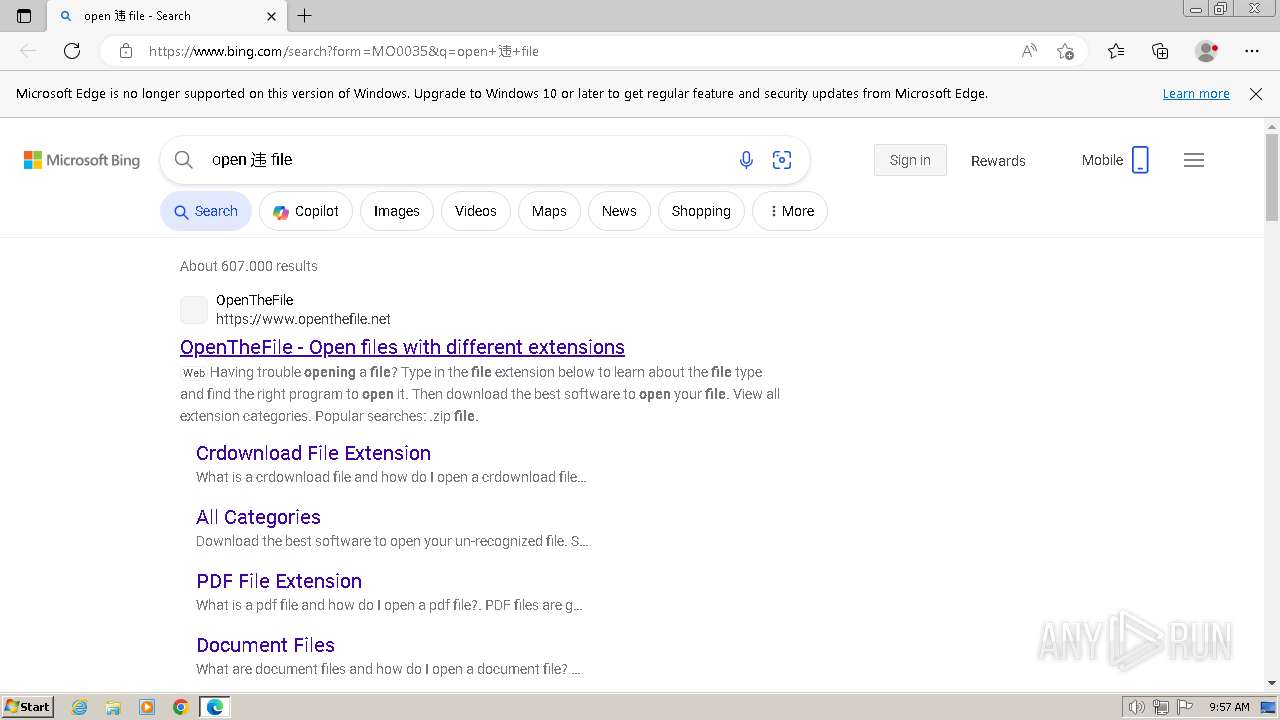Close the 'open 违 file - Search' tab
The image size is (1280, 720).
(x=271, y=16)
